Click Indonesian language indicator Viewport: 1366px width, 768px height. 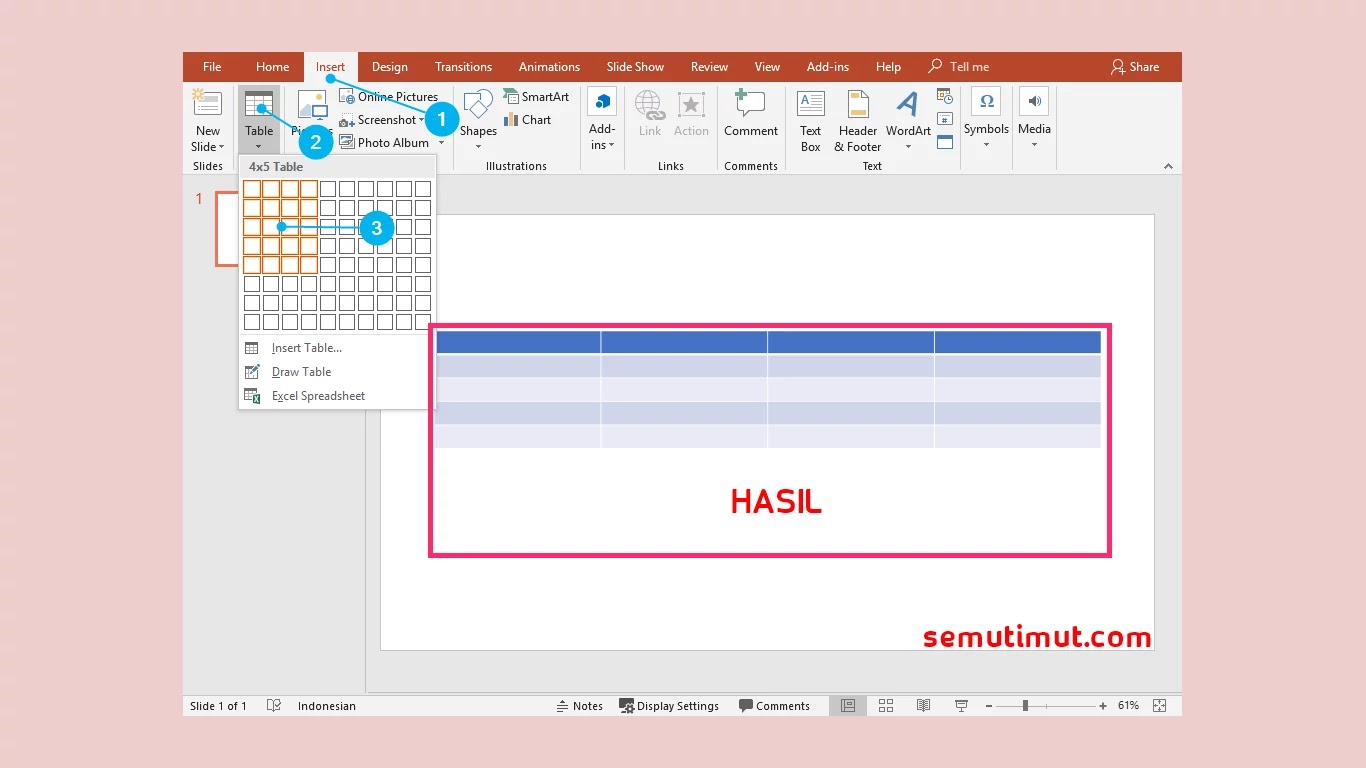click(327, 706)
